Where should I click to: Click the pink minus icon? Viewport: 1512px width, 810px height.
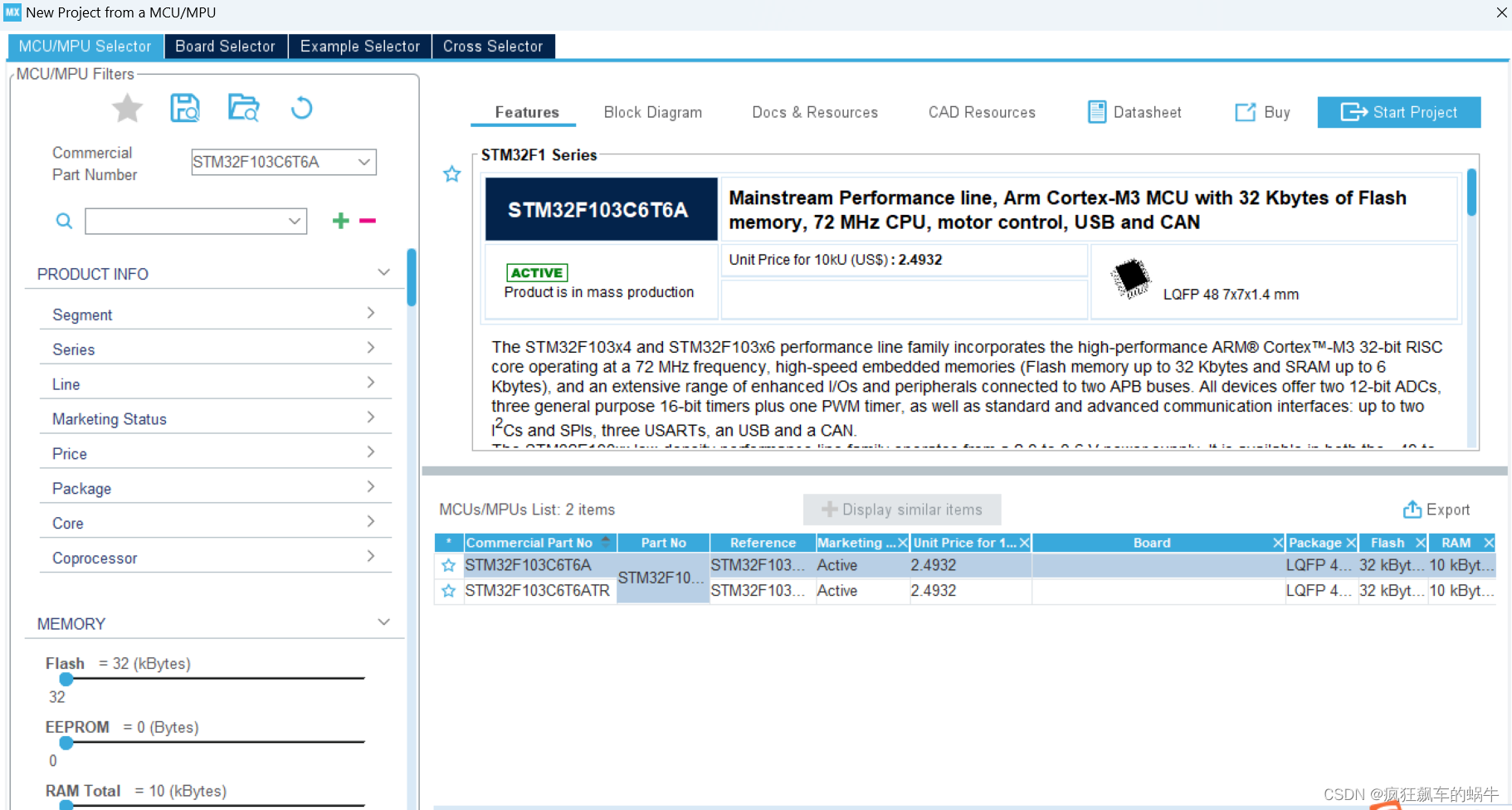point(368,220)
